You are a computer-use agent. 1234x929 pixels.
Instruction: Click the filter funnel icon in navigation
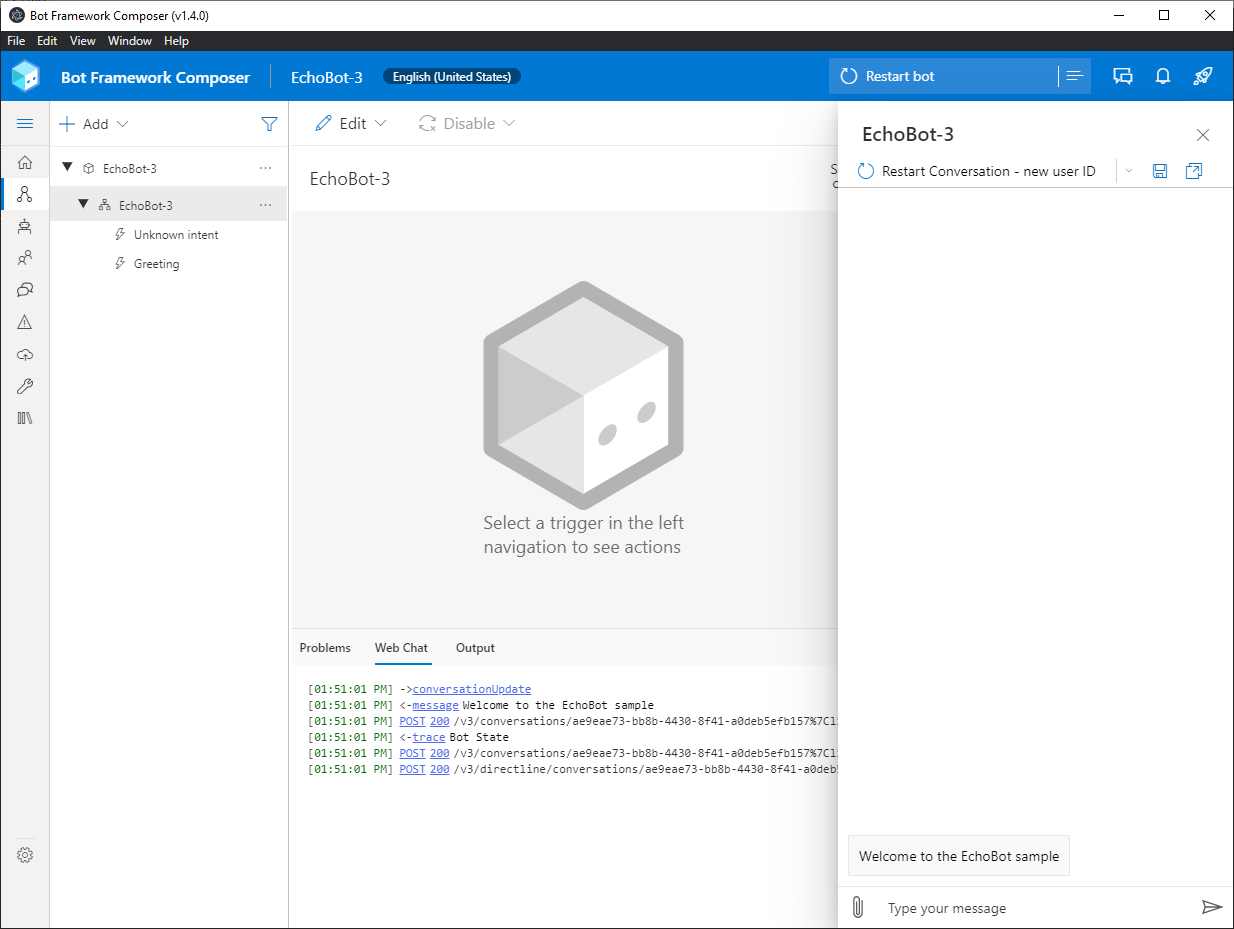[x=269, y=124]
